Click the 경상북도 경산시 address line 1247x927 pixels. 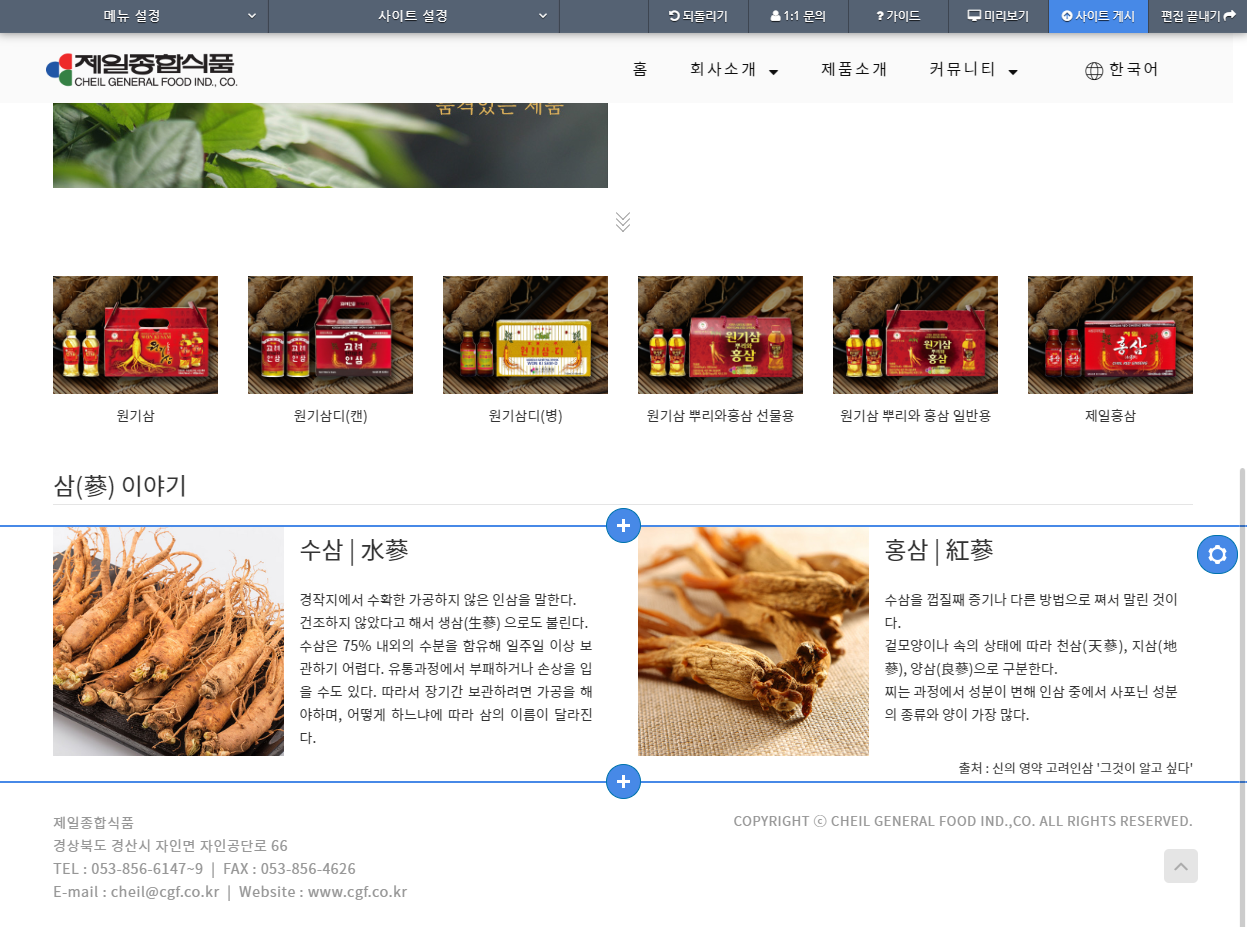click(170, 846)
